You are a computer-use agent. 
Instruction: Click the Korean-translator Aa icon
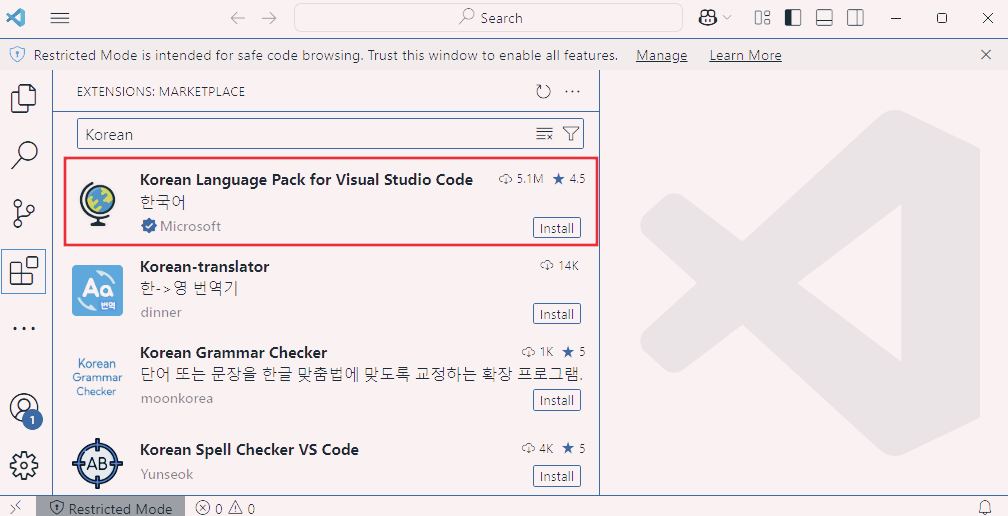pyautogui.click(x=98, y=290)
